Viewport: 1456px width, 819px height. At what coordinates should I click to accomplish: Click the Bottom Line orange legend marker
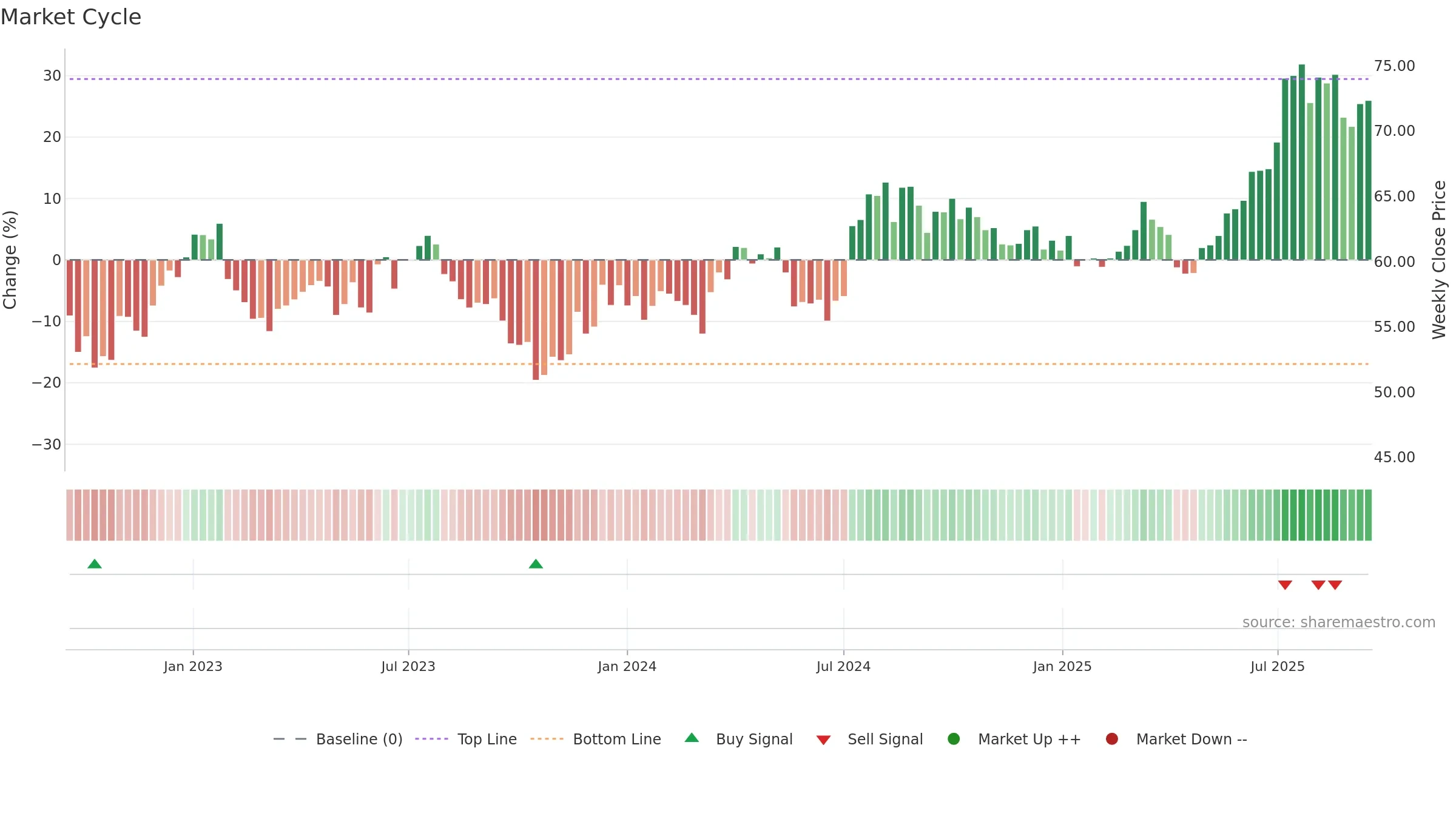coord(547,739)
